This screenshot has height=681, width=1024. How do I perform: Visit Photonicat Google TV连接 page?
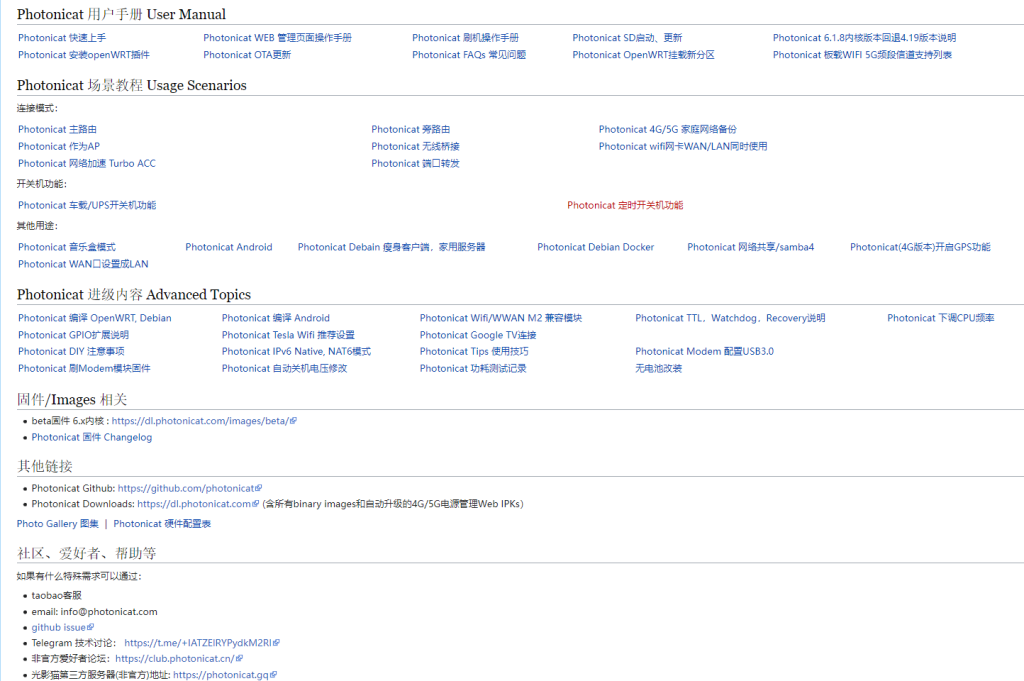pos(477,335)
